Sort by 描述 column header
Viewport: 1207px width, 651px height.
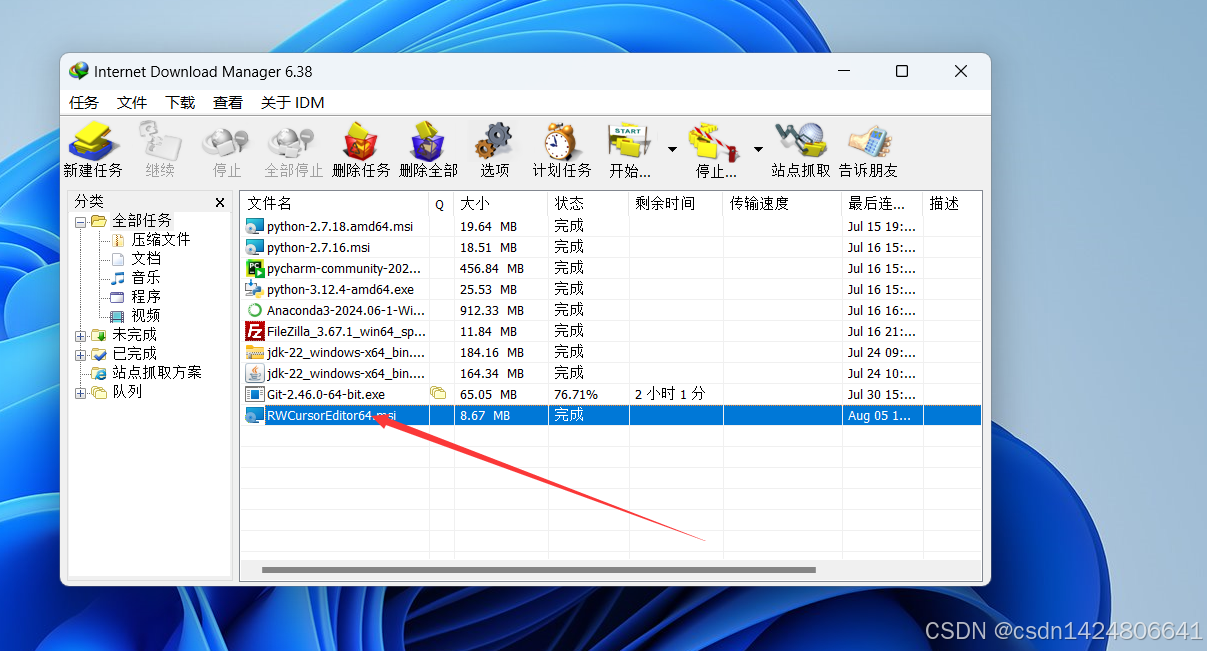pos(952,204)
